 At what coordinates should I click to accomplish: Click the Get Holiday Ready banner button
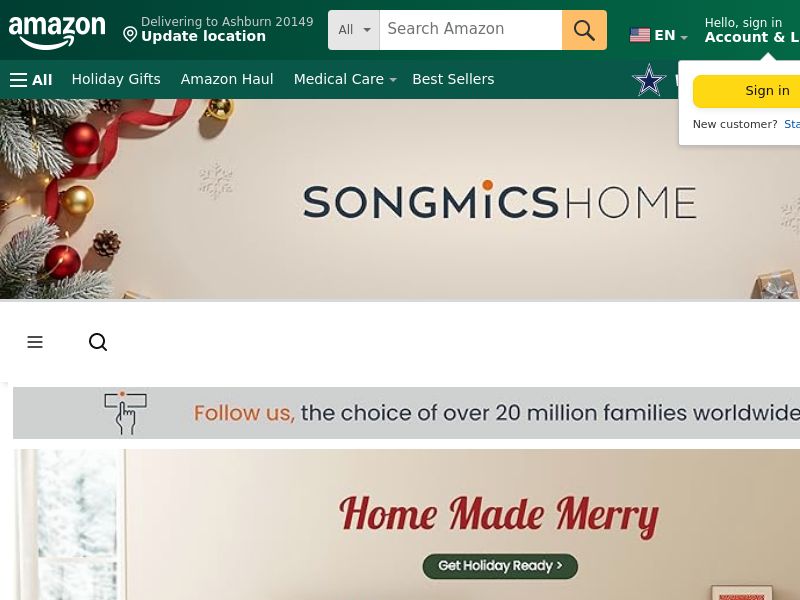tap(500, 565)
